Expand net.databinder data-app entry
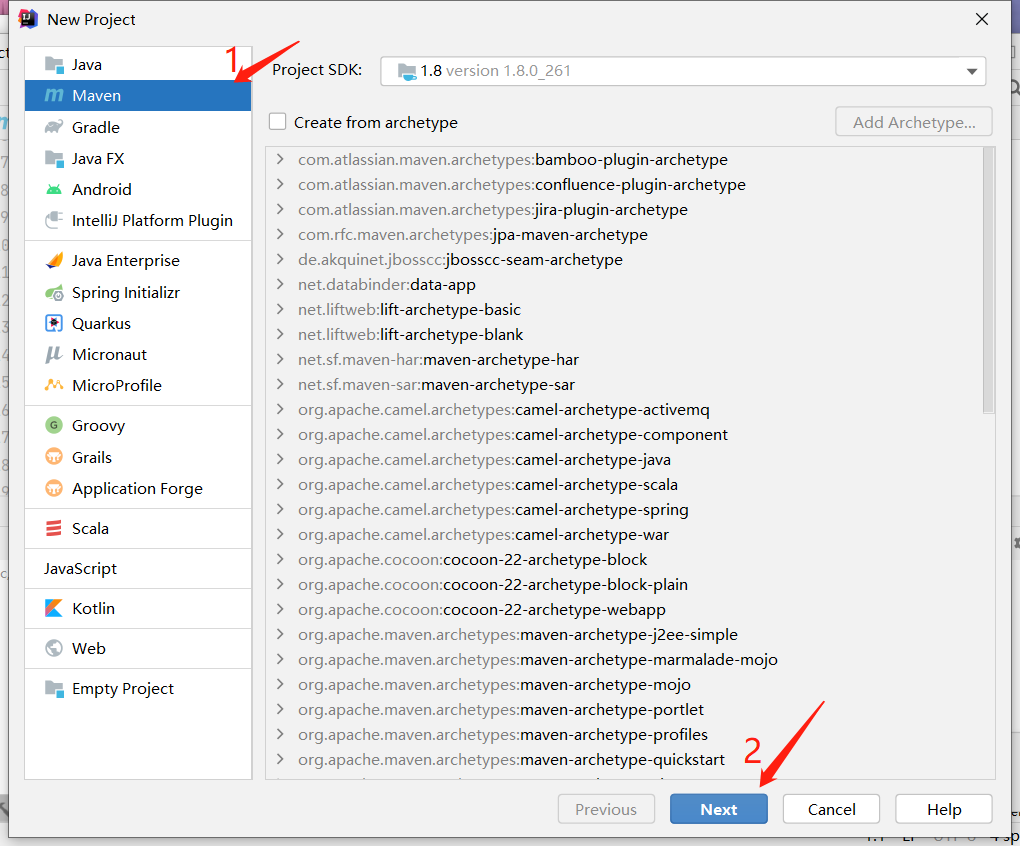Image resolution: width=1020 pixels, height=846 pixels. click(280, 284)
